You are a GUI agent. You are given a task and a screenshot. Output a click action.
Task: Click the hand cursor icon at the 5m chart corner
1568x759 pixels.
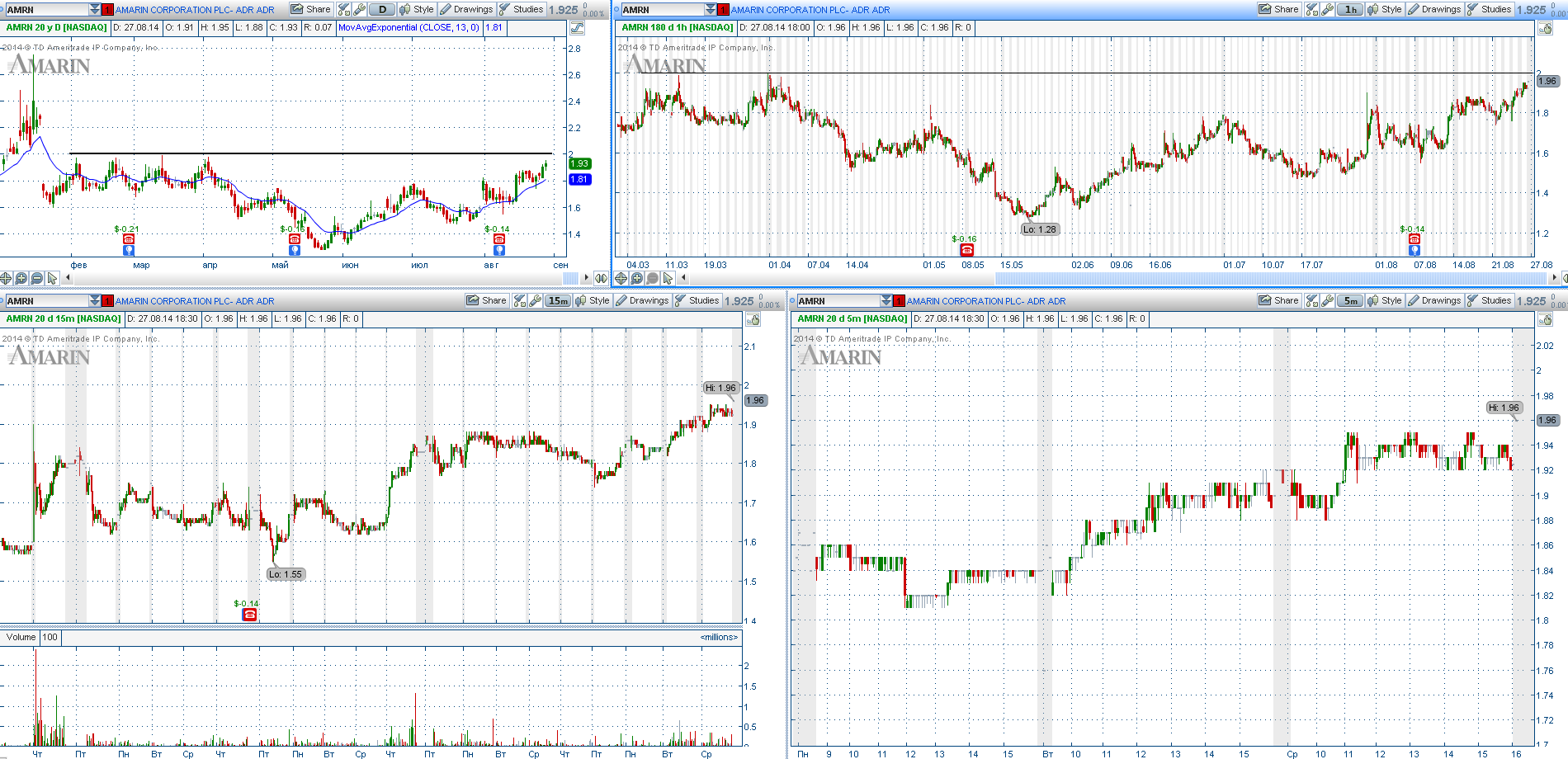point(1546,318)
